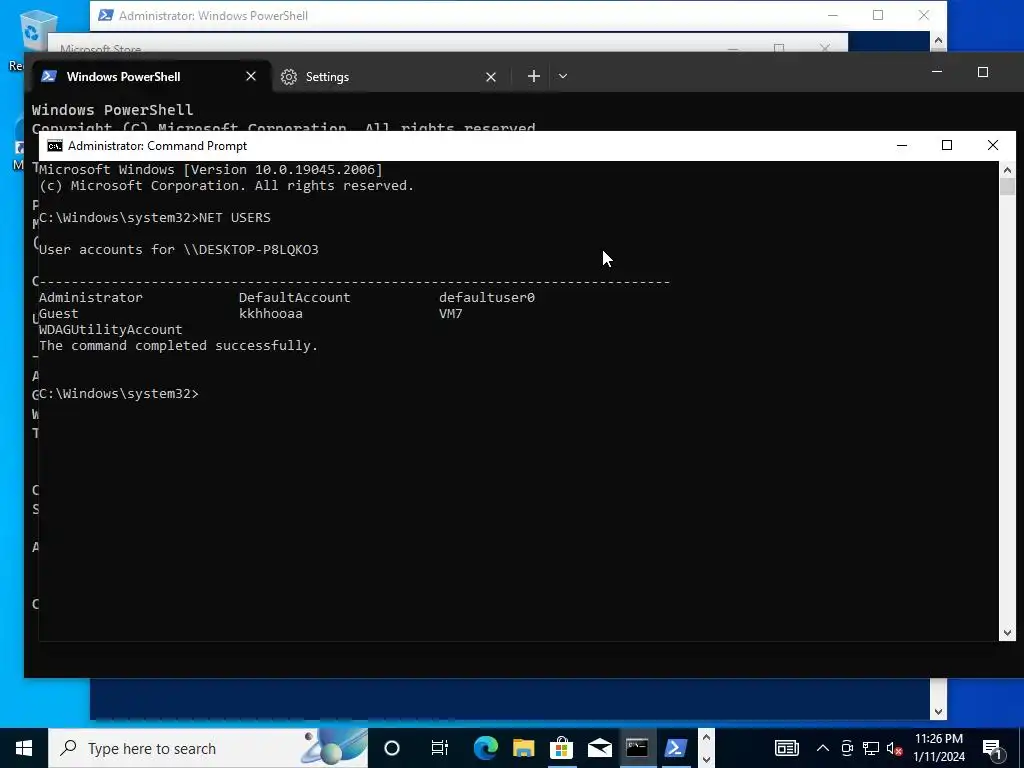Click the active C:\Windows\system32> prompt line

click(119, 394)
